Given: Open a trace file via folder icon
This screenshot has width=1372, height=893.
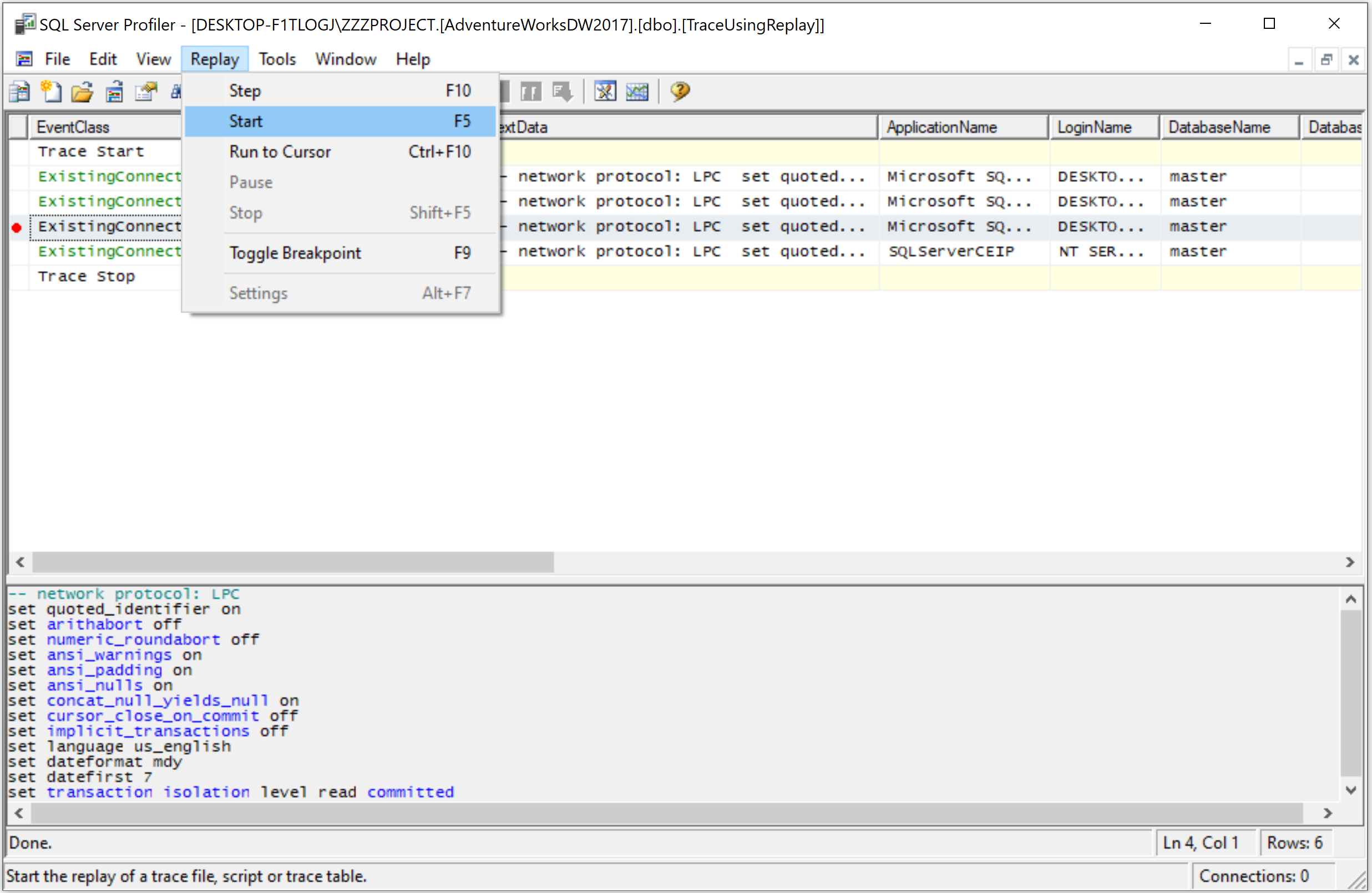Looking at the screenshot, I should (x=83, y=92).
